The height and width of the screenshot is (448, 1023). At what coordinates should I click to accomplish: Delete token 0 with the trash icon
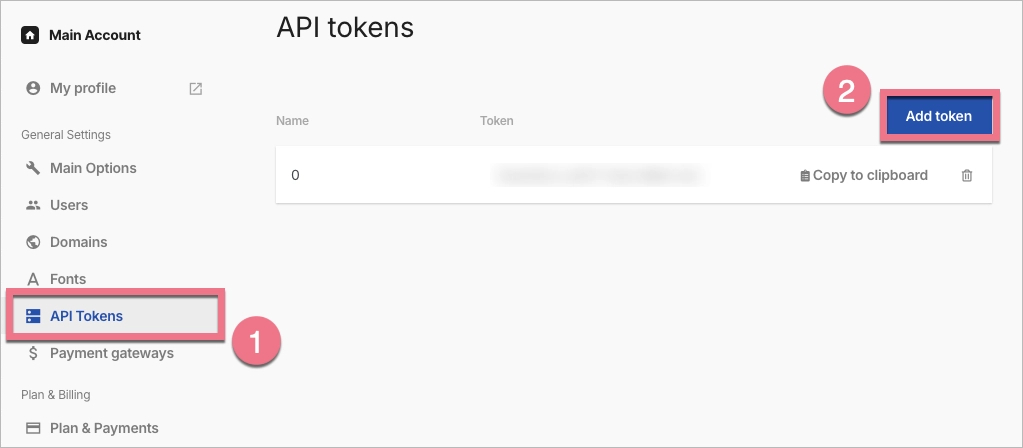[966, 176]
